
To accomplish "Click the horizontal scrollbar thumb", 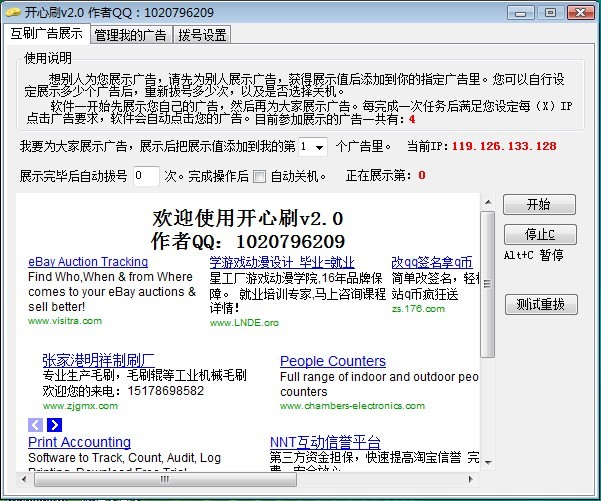I will pyautogui.click(x=165, y=479).
